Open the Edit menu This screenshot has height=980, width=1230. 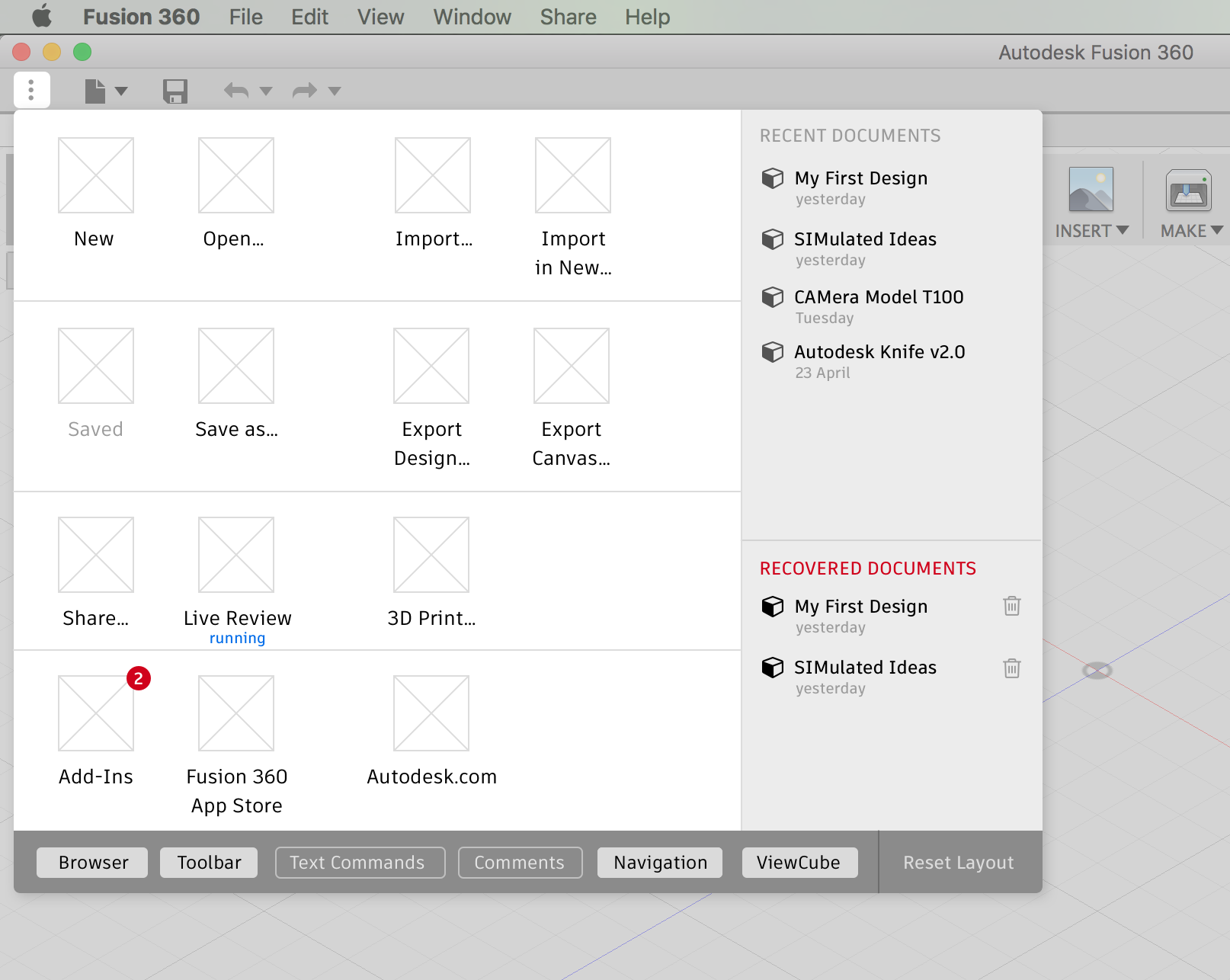(309, 17)
